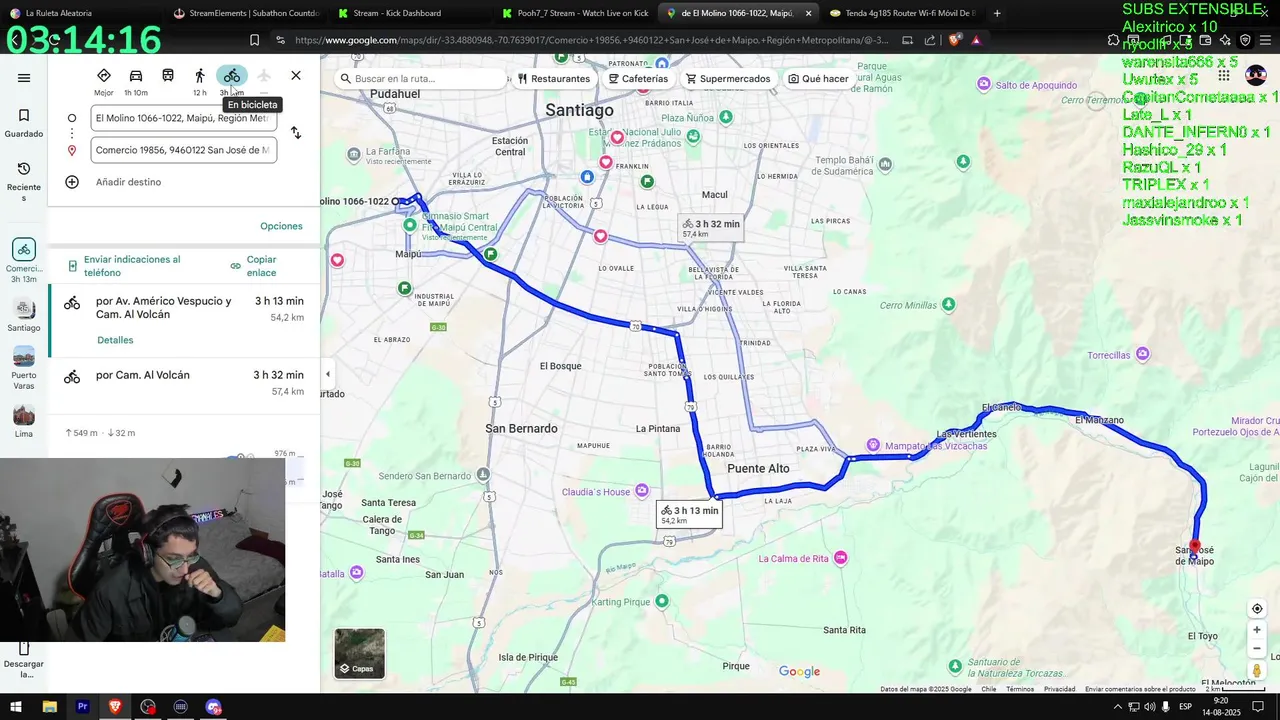Select the Mejor best travel mode icon
Image resolution: width=1280 pixels, height=720 pixels.
(x=104, y=76)
